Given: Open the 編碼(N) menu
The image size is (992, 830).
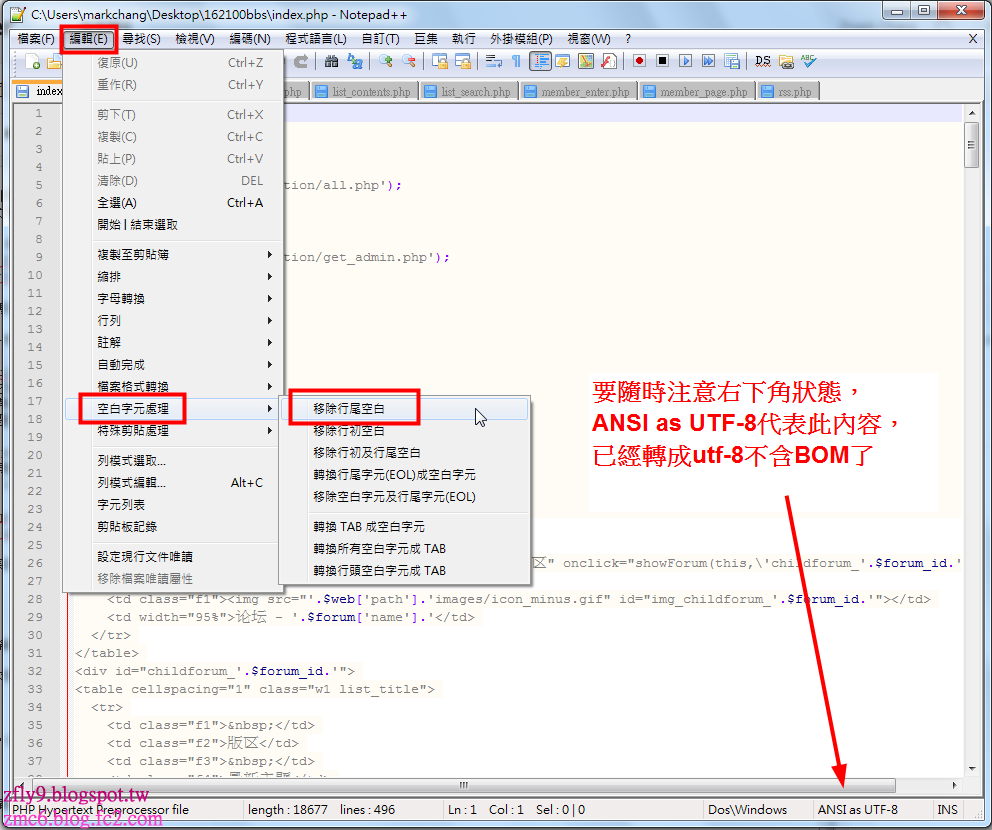Looking at the screenshot, I should (250, 39).
